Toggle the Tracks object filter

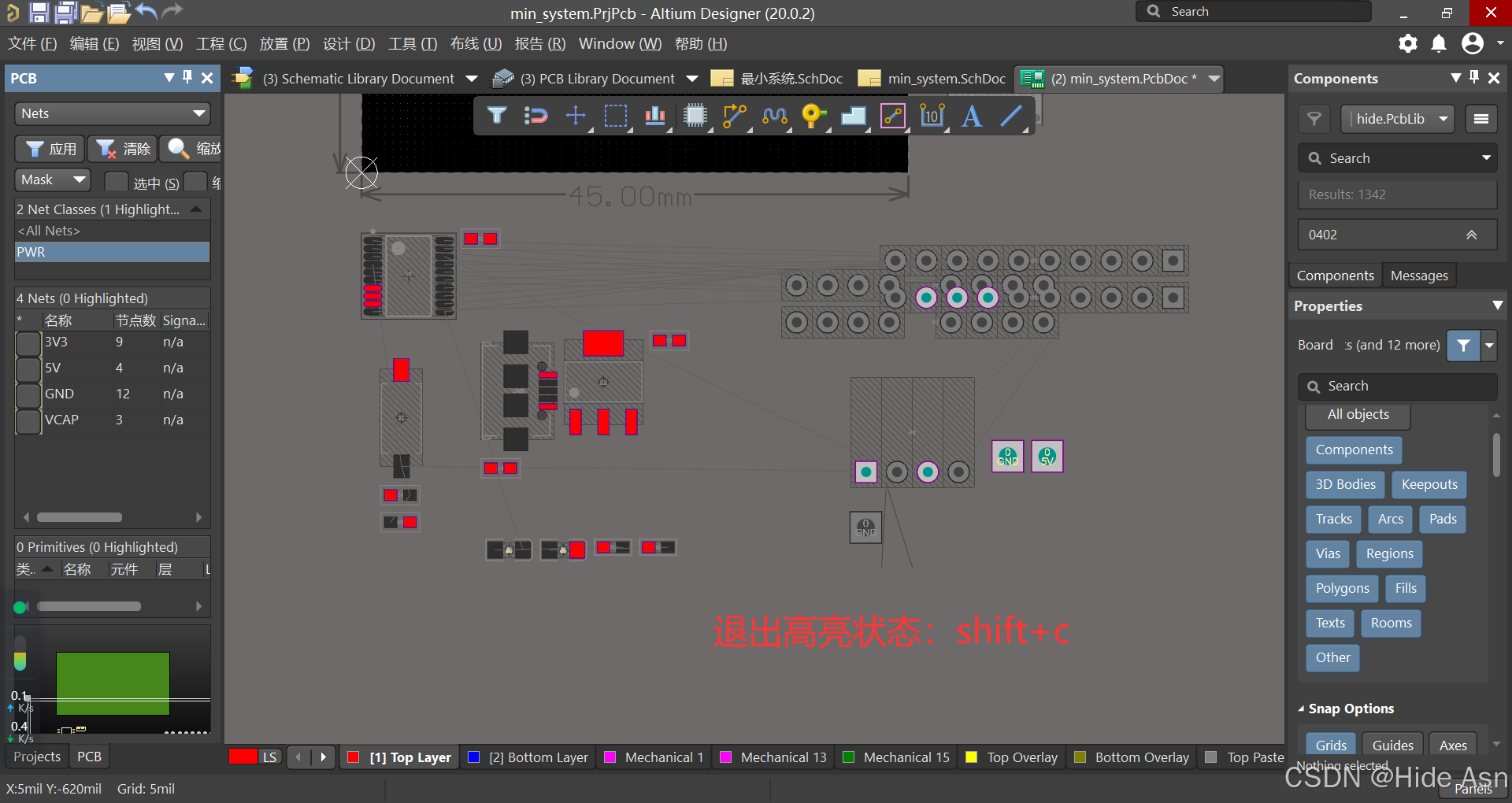click(1333, 520)
